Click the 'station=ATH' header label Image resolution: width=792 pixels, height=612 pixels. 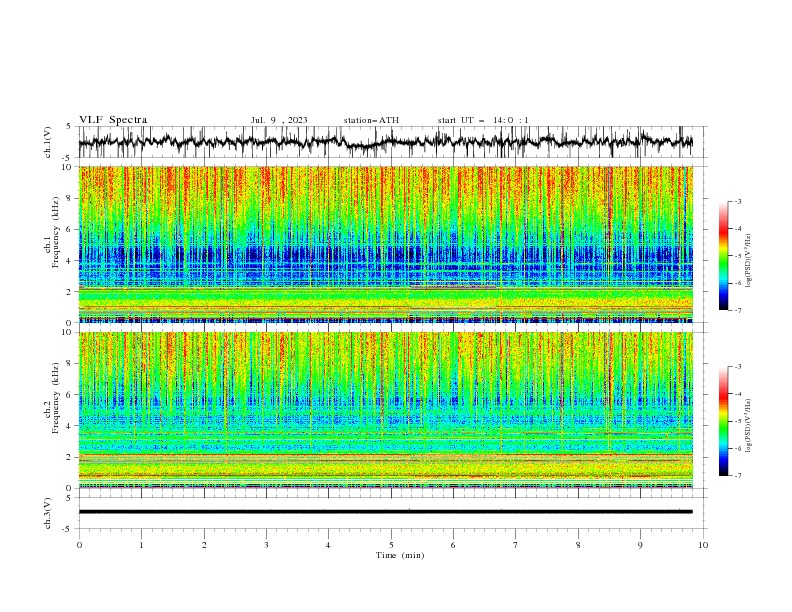click(371, 120)
